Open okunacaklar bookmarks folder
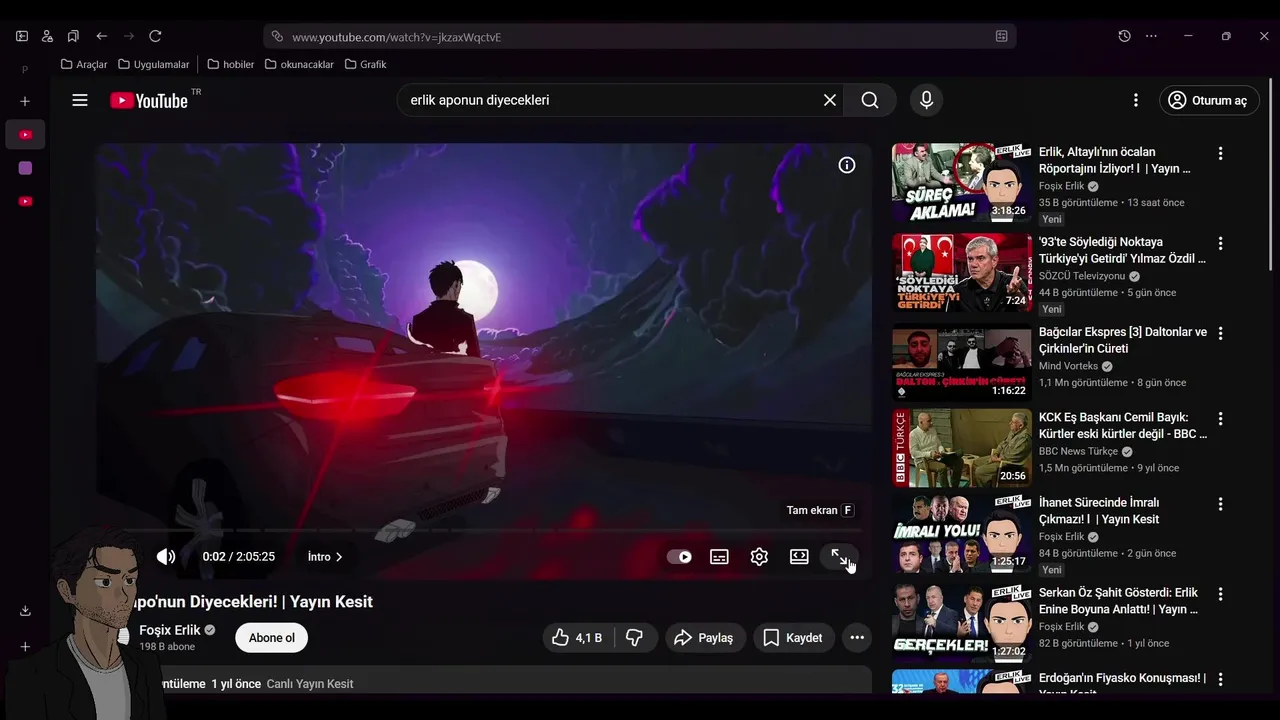The height and width of the screenshot is (720, 1280). click(299, 64)
